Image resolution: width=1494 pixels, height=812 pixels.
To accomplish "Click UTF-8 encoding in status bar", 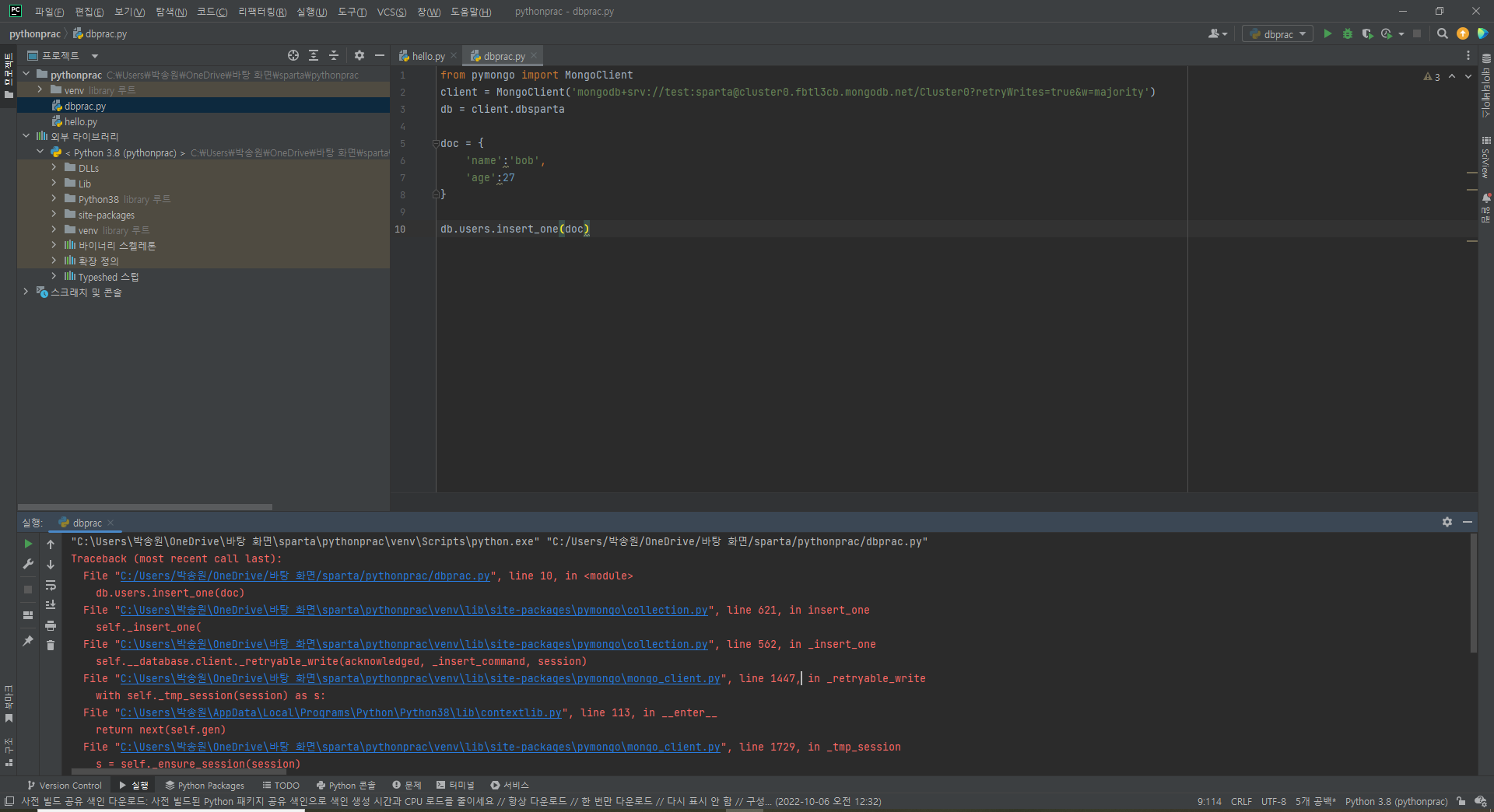I will tap(1274, 801).
